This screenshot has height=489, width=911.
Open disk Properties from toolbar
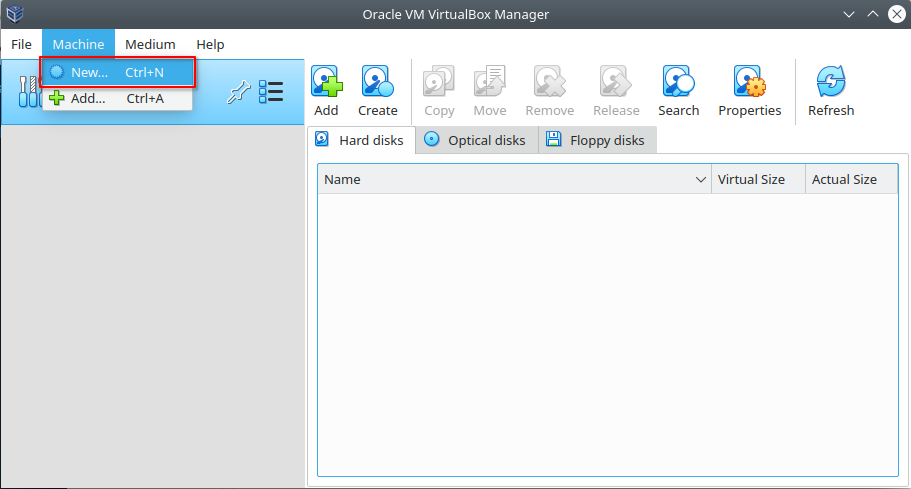coord(749,91)
